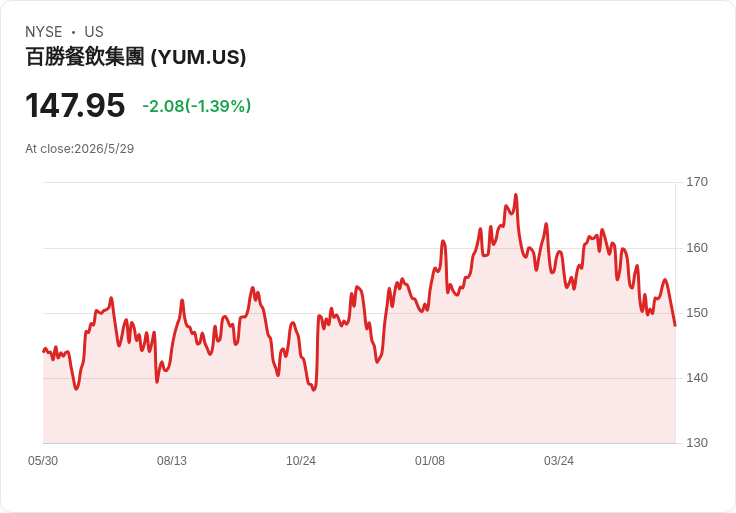Click the 08/13 date axis label
This screenshot has width=736, height=513.
[x=172, y=460]
